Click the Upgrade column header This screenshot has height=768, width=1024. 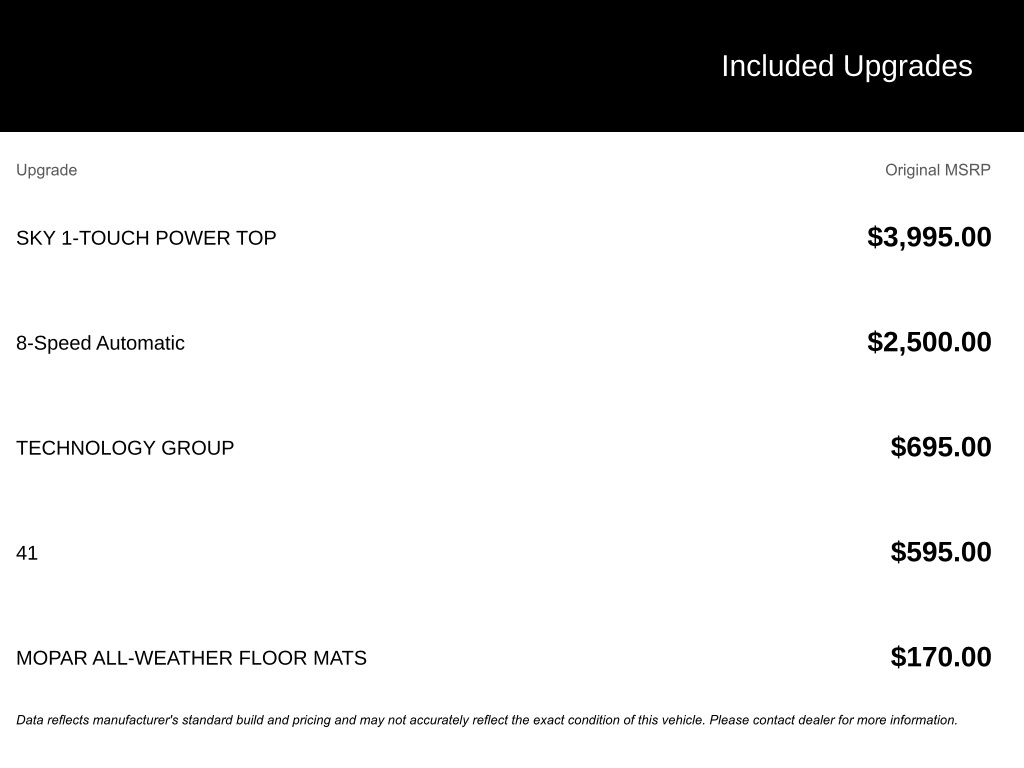click(x=46, y=170)
